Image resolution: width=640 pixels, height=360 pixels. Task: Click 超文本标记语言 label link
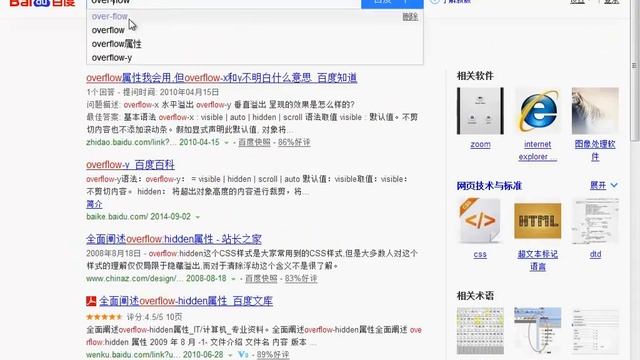coord(538,260)
